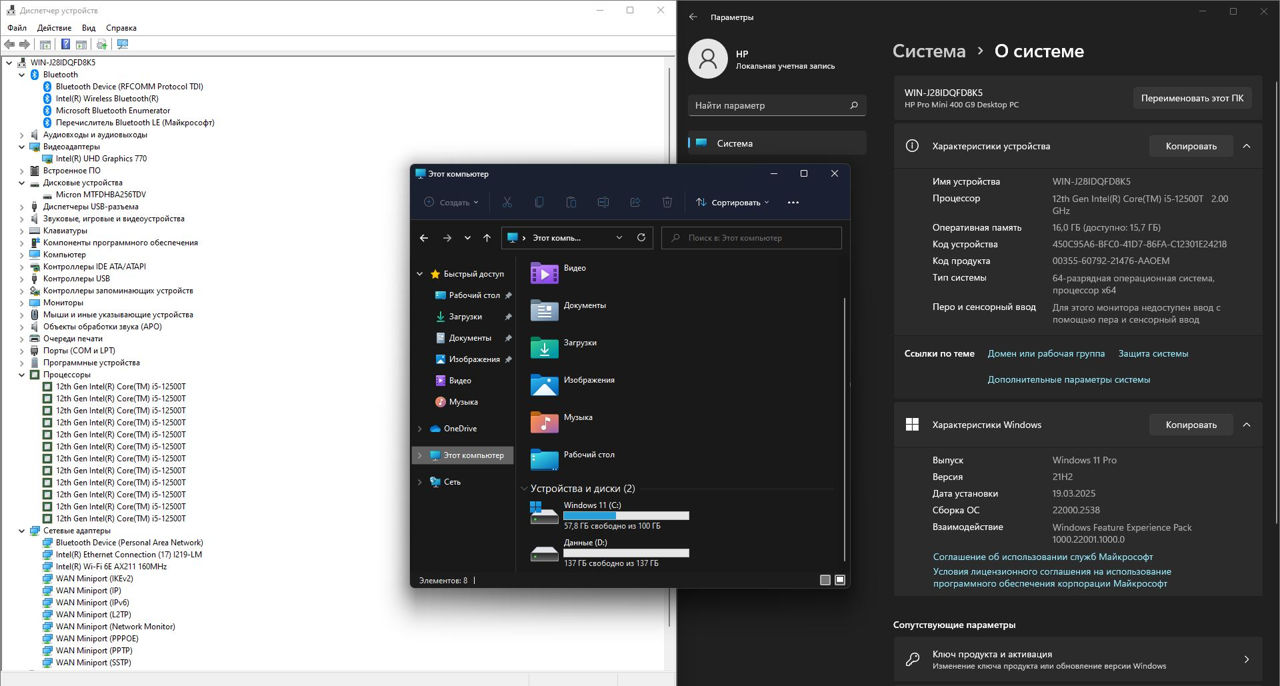This screenshot has width=1280, height=686.
Task: Open the three-dots more options in Explorer
Action: (x=793, y=202)
